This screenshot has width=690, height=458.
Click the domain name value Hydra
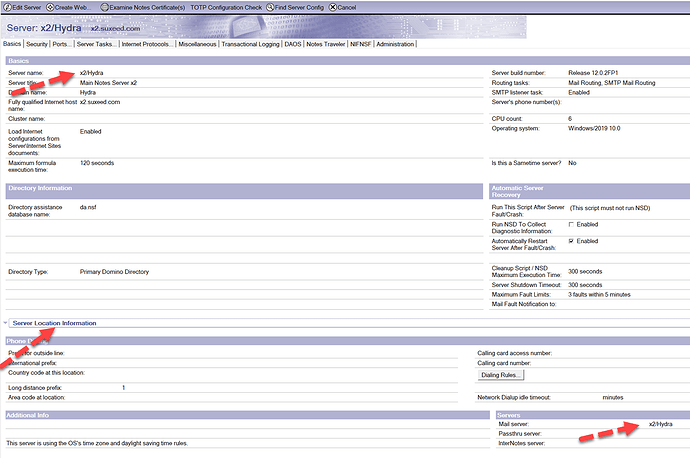click(x=88, y=92)
